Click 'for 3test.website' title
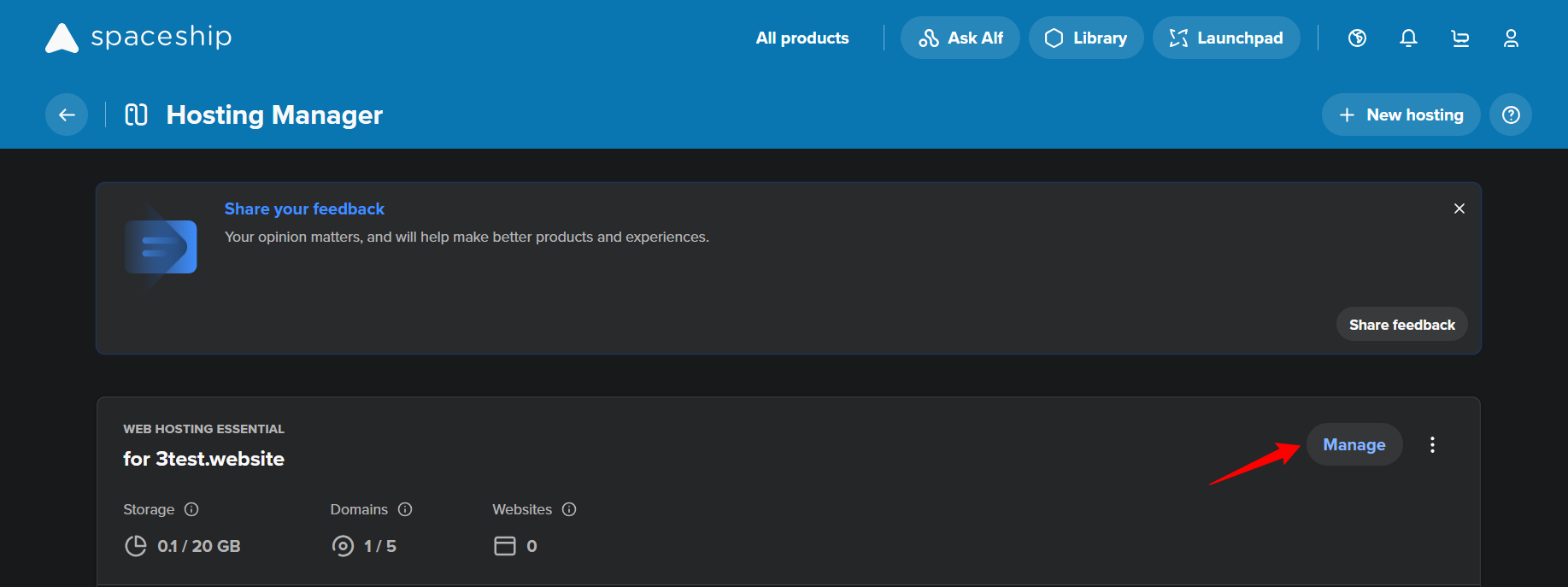 click(203, 459)
